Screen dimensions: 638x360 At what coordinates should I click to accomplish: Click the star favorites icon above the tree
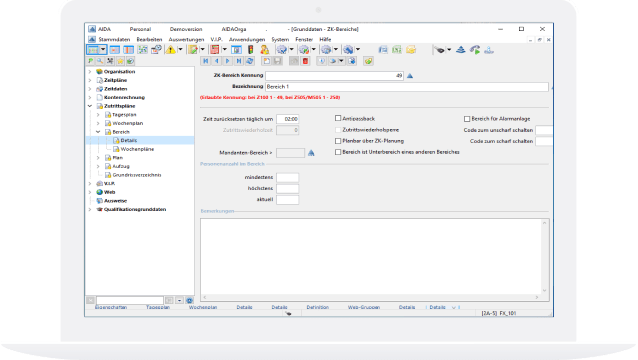tap(120, 61)
